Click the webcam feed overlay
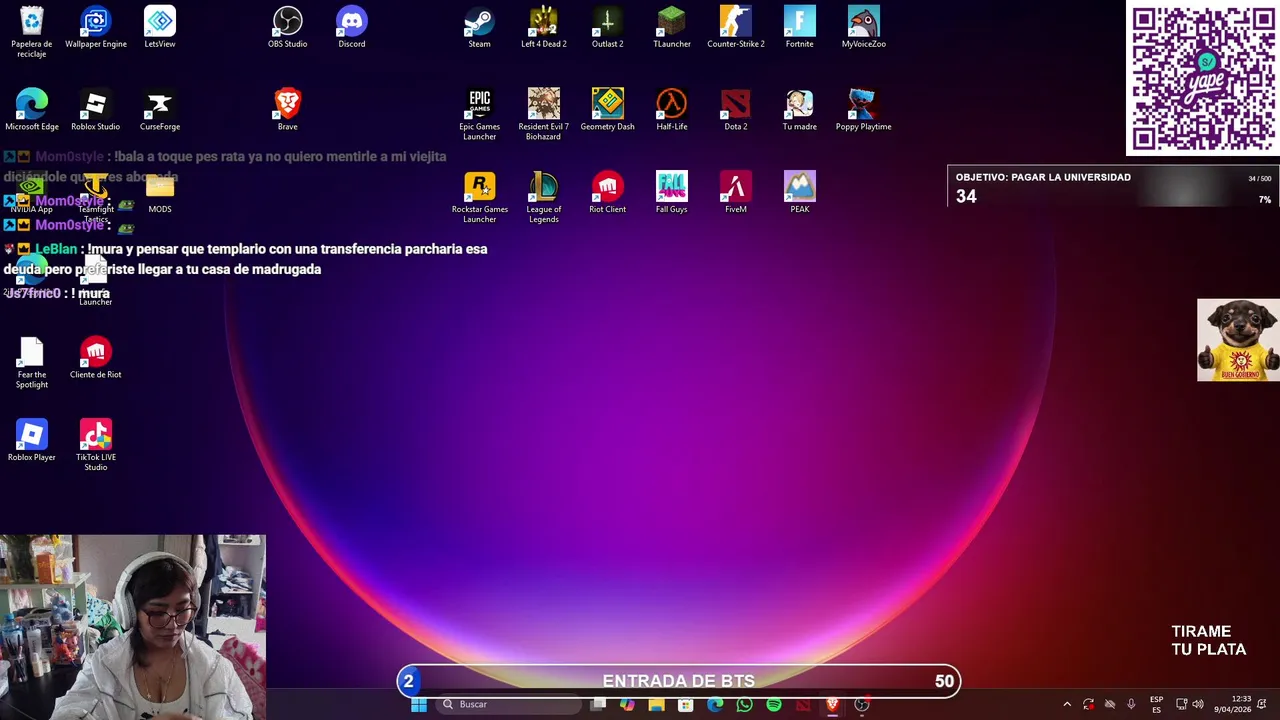Image resolution: width=1280 pixels, height=720 pixels. [133, 627]
